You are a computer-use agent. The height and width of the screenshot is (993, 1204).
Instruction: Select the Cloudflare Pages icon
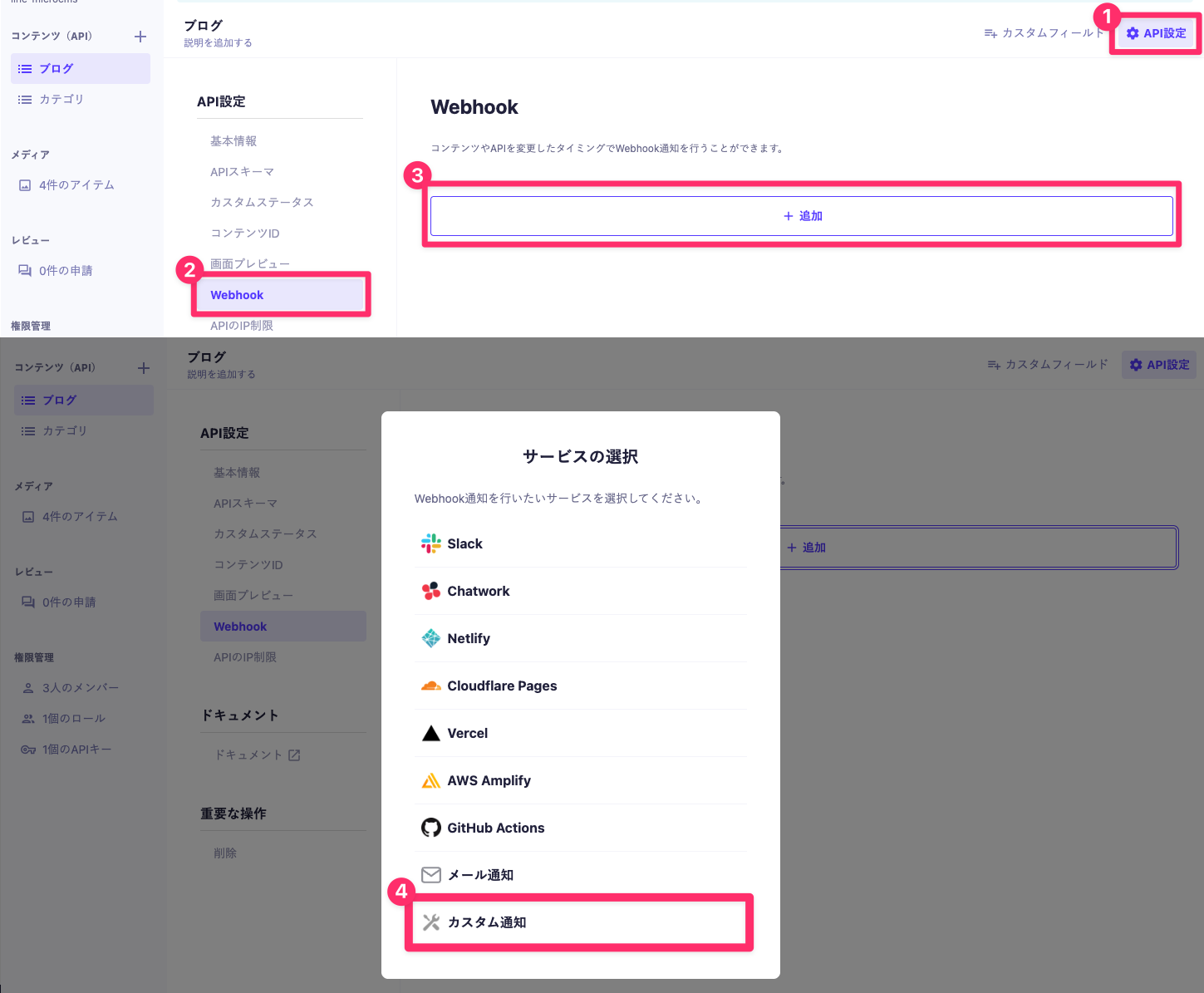[x=431, y=686]
